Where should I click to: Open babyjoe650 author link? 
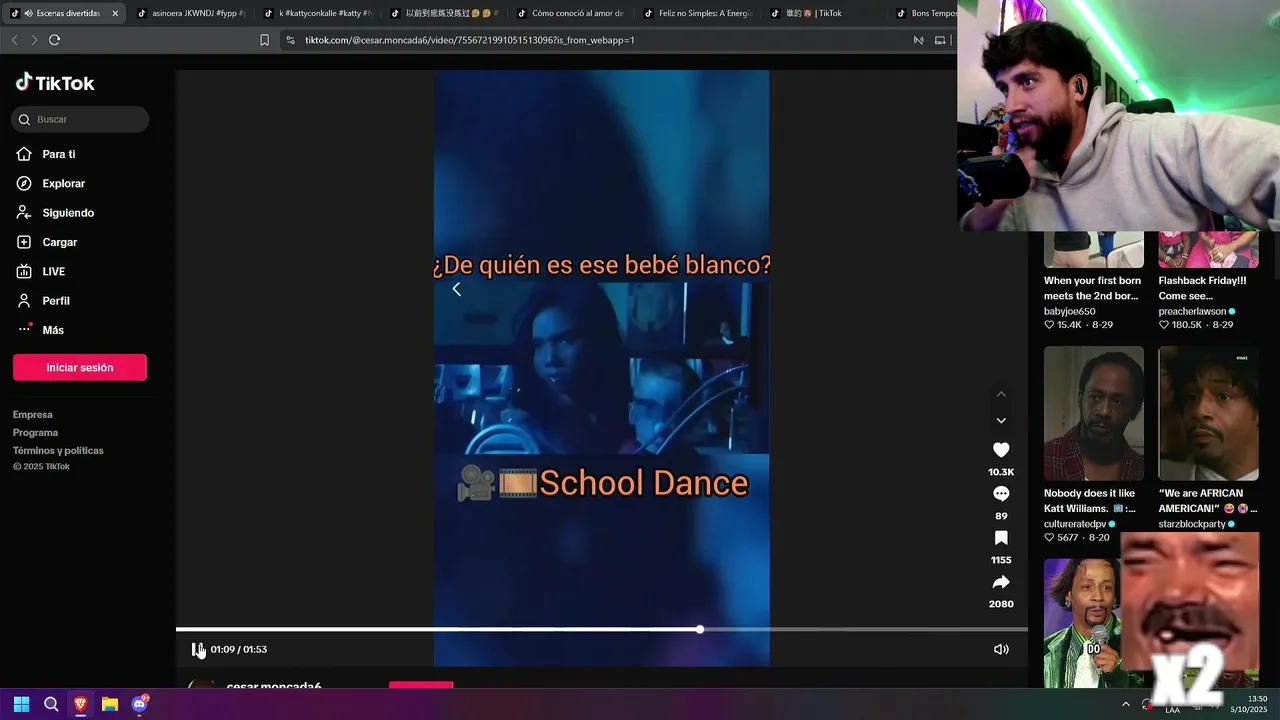(x=1069, y=311)
